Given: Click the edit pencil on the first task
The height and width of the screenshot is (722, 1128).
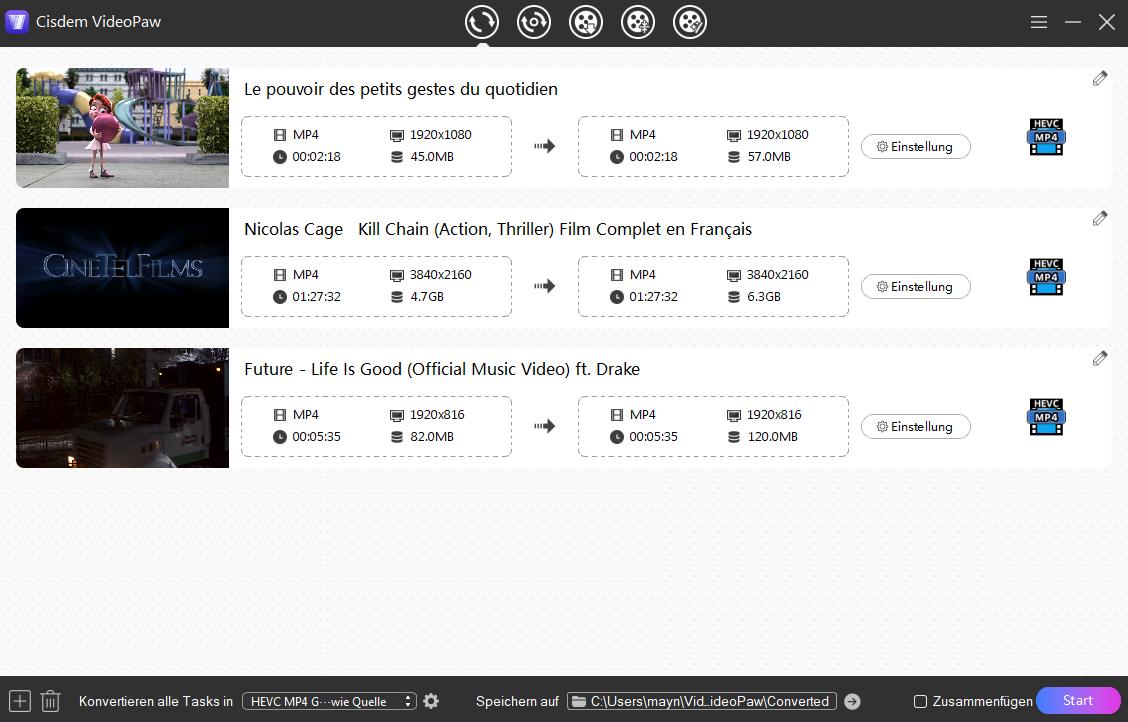Looking at the screenshot, I should (x=1100, y=78).
